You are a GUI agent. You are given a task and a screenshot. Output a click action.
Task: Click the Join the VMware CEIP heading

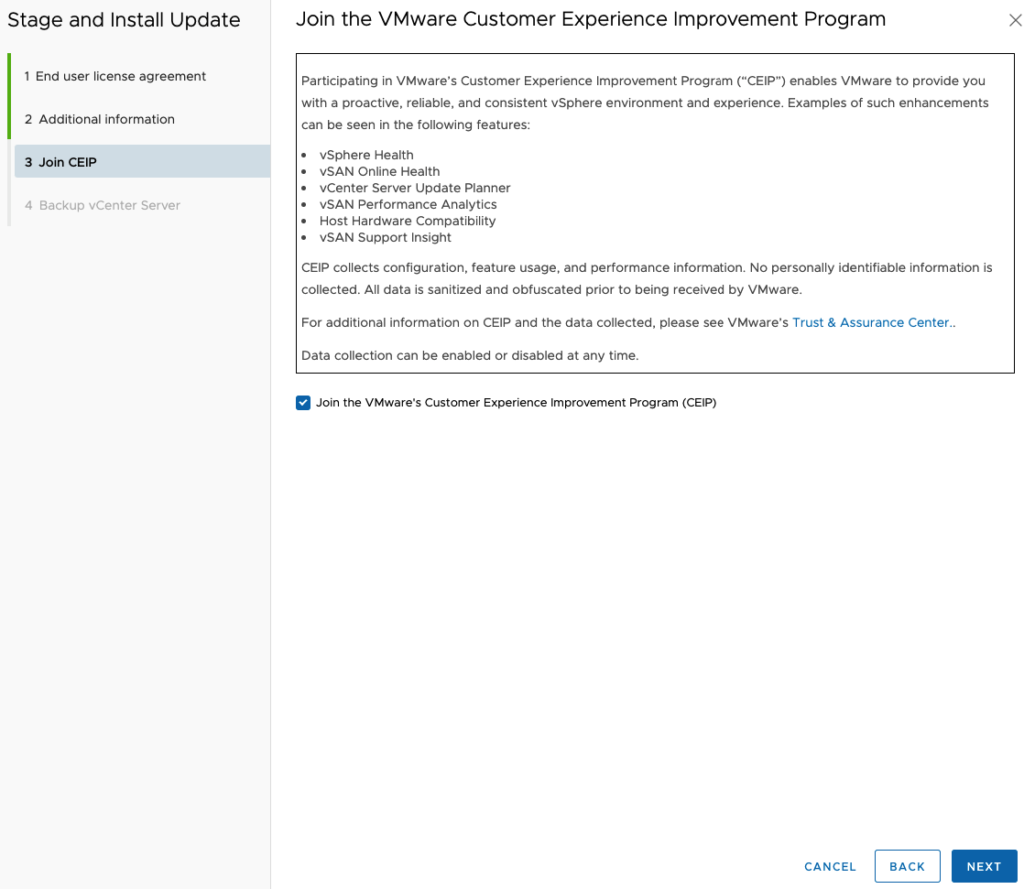[x=590, y=19]
